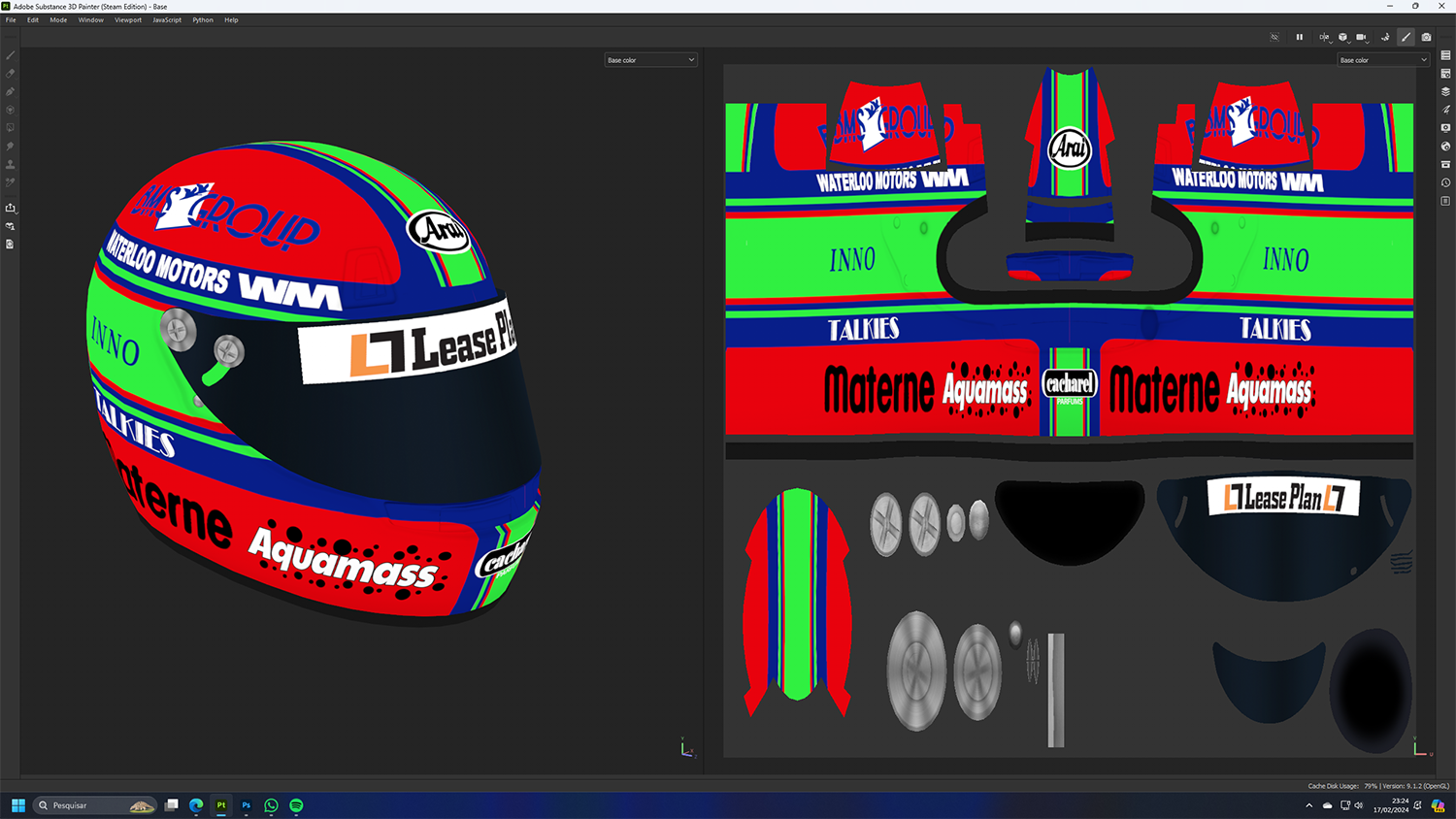Click the Cache Disk Usage status text

(1342, 786)
